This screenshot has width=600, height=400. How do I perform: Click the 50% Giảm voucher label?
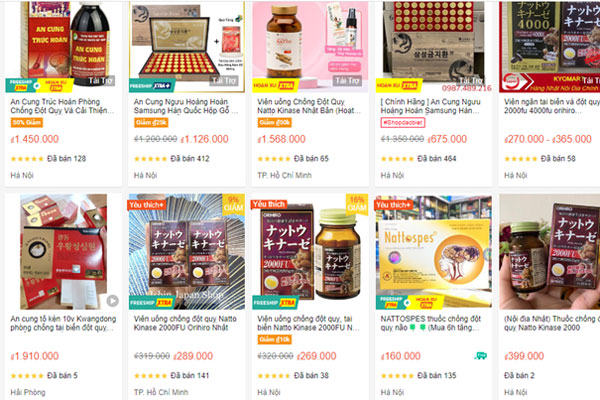[x=26, y=123]
